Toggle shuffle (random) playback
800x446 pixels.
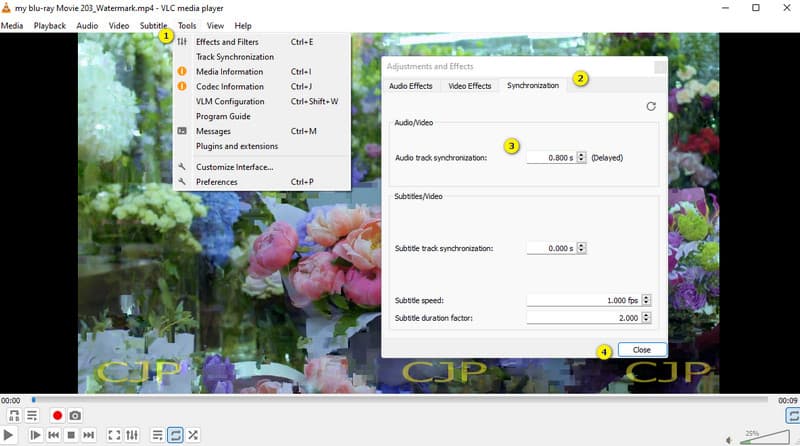tap(193, 435)
